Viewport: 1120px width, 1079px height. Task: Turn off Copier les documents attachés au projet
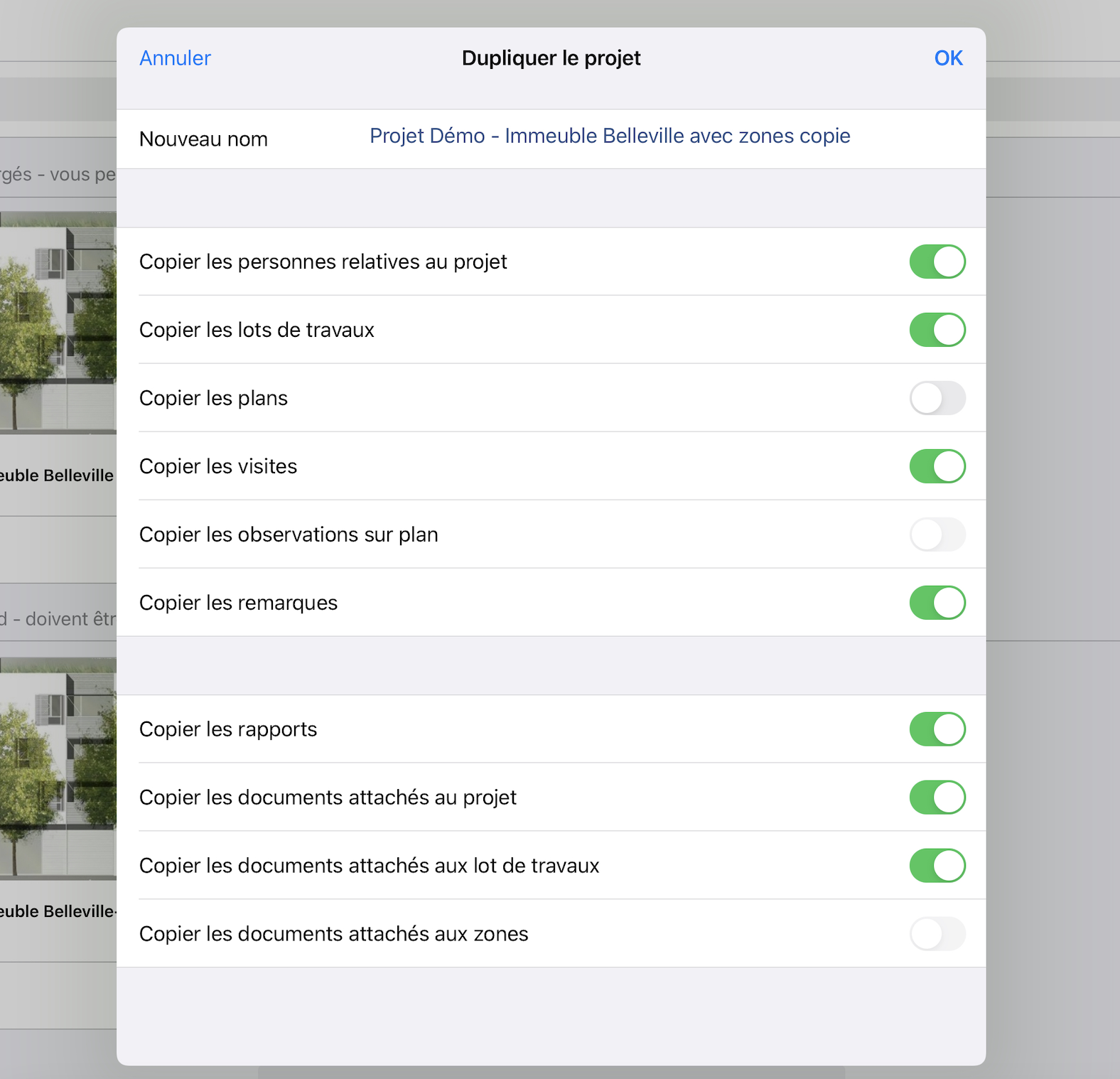coord(937,798)
